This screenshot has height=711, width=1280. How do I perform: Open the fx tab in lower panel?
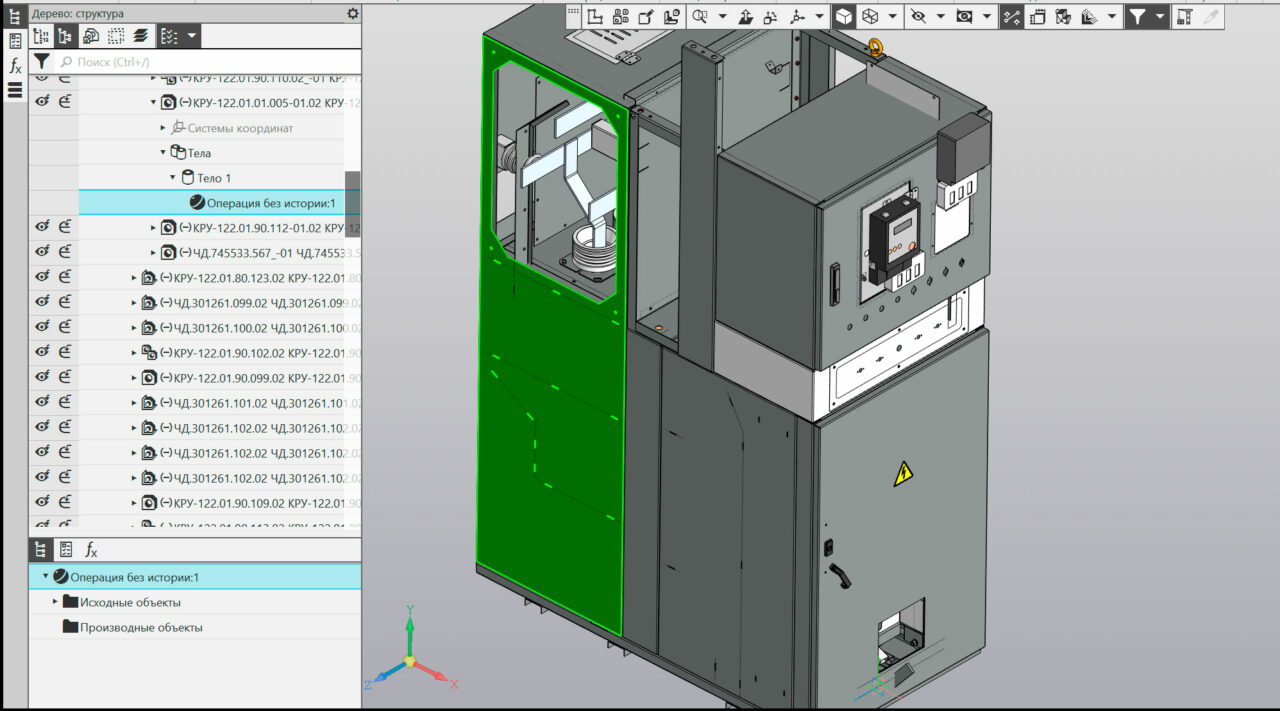click(x=91, y=549)
